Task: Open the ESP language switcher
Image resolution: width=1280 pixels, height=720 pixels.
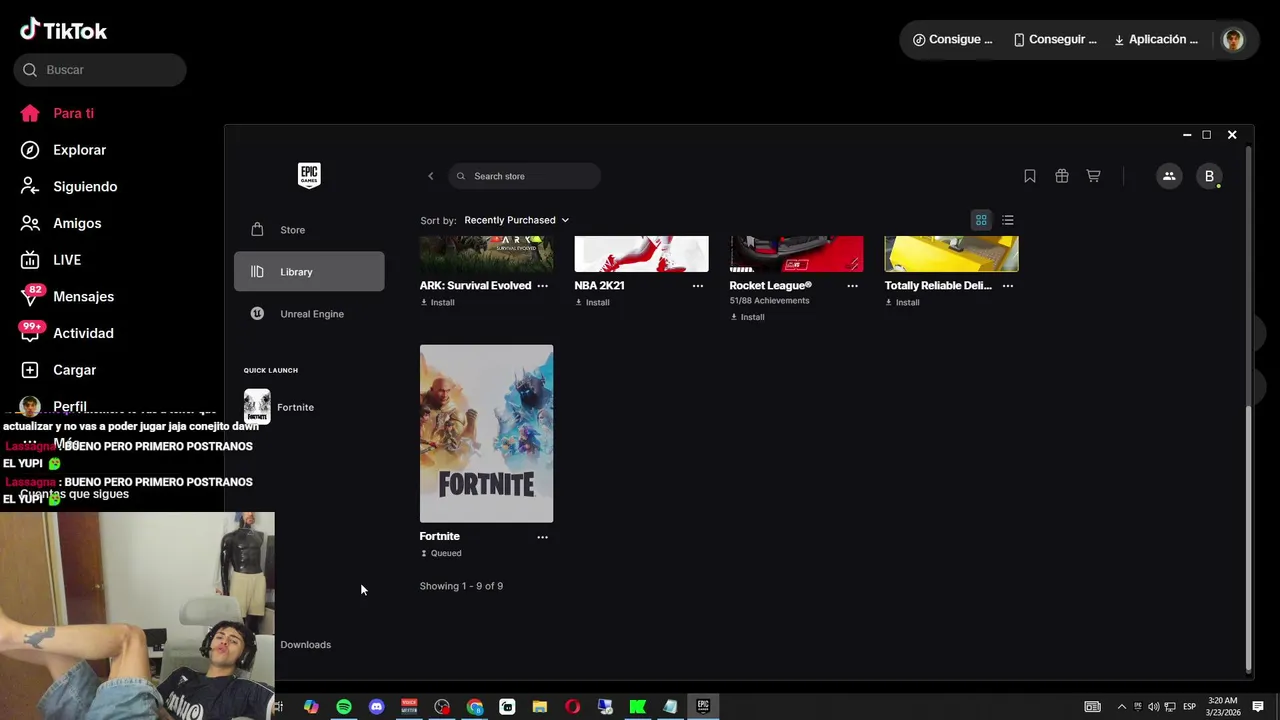Action: tap(1190, 707)
